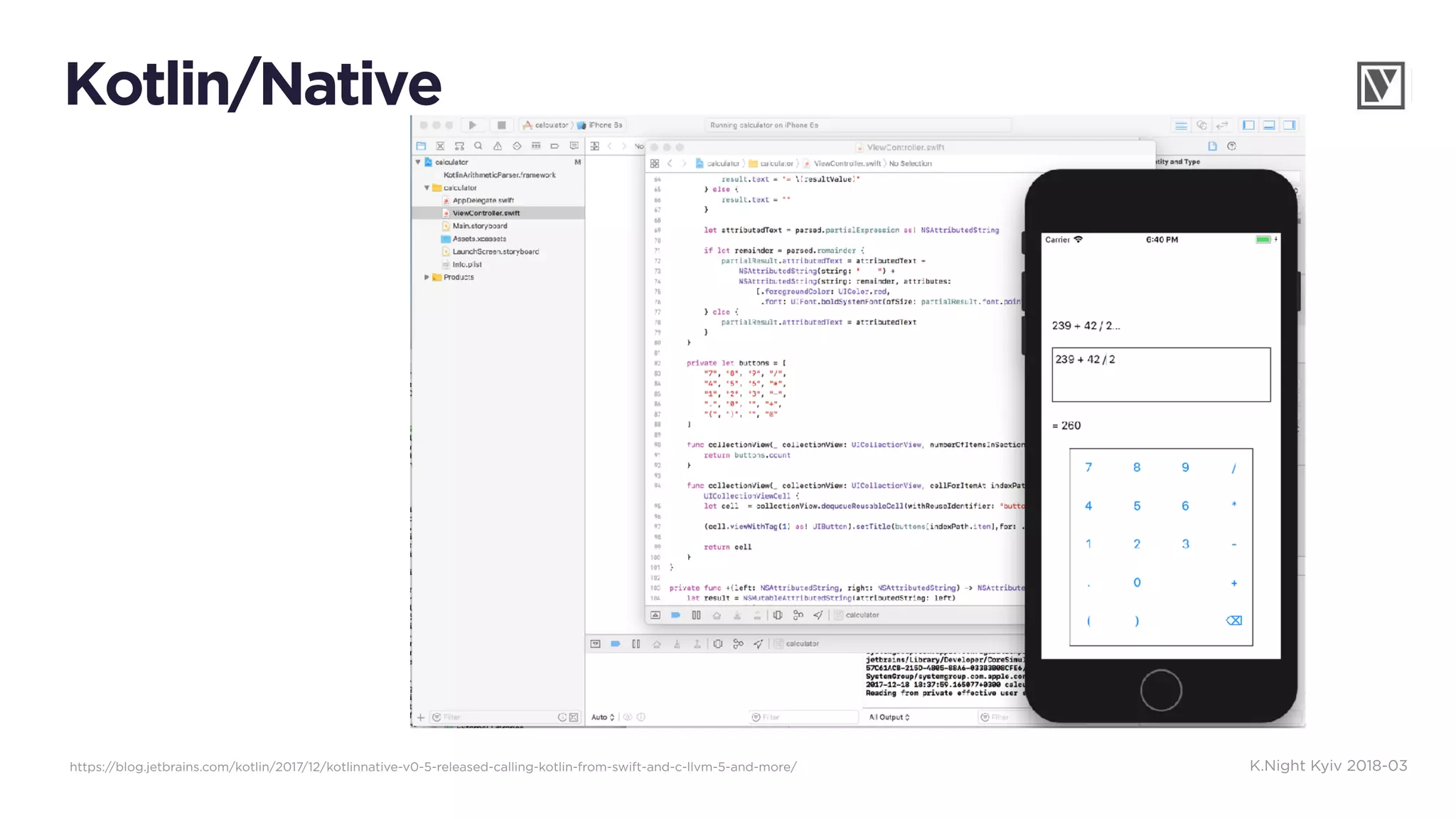Show the Debug navigator icon
The height and width of the screenshot is (819, 1456).
tap(536, 146)
